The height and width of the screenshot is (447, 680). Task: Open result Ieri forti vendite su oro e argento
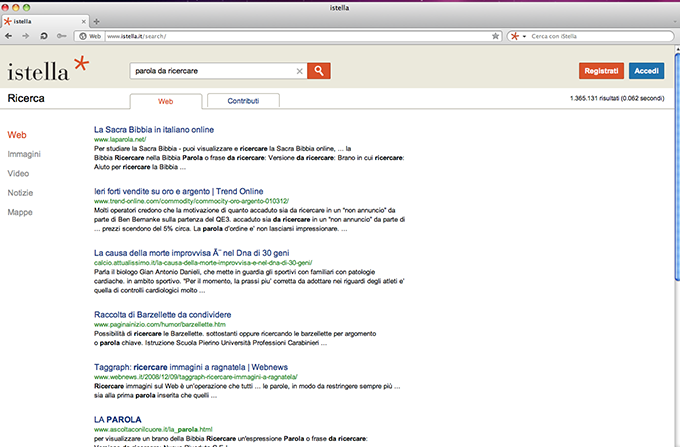[179, 191]
